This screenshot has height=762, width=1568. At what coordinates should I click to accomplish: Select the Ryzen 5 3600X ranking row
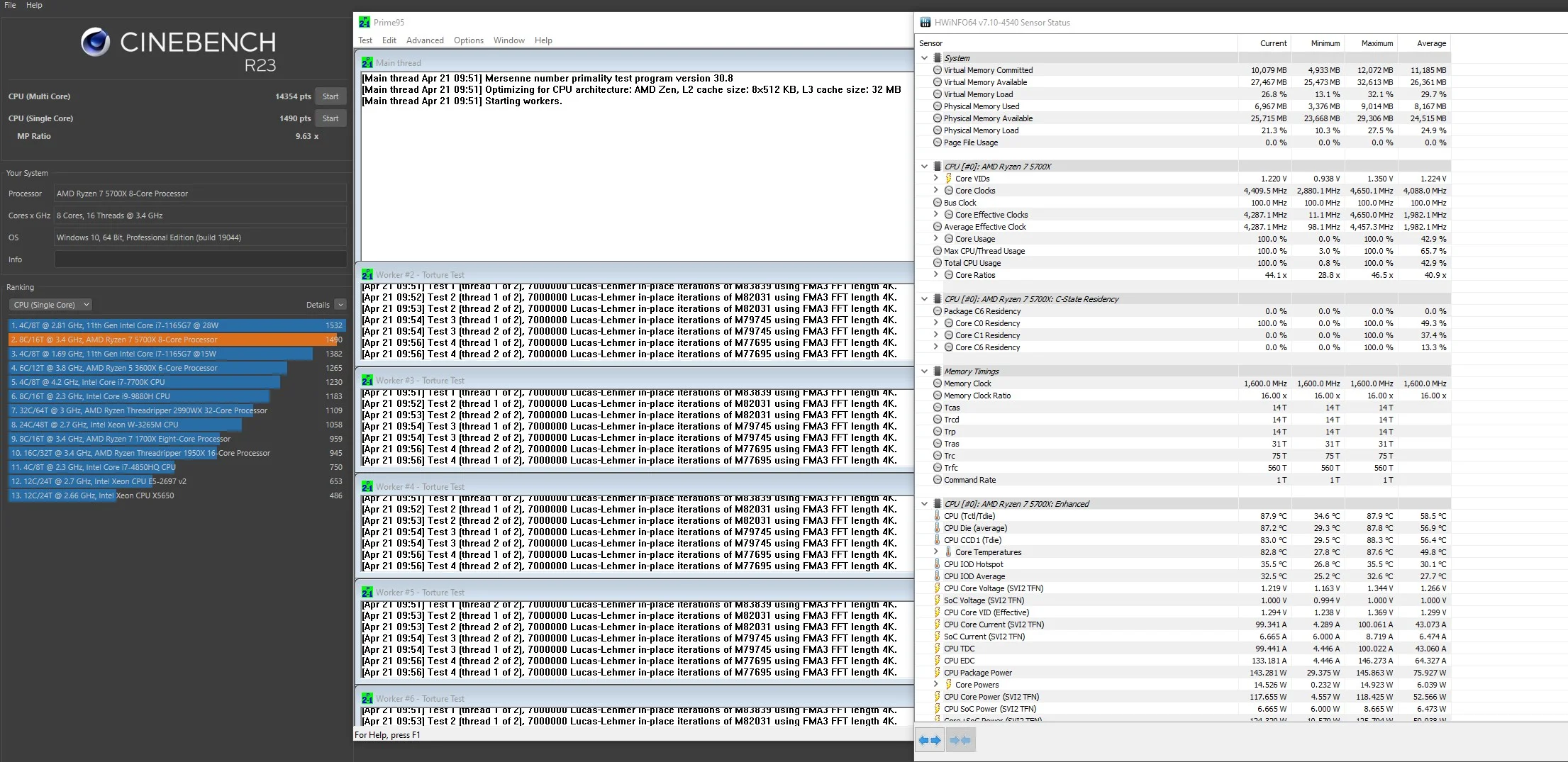pyautogui.click(x=177, y=368)
